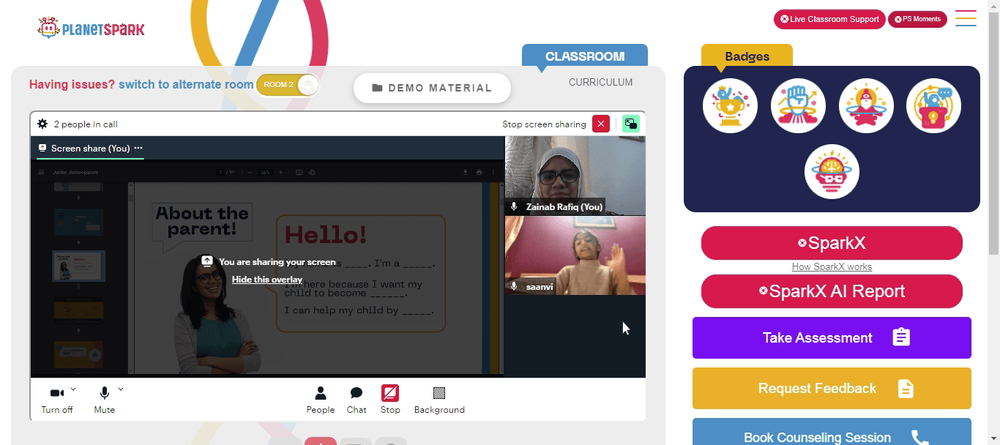Select the lightbulb chat badge
Image resolution: width=1000 pixels, height=445 pixels.
coord(934,106)
